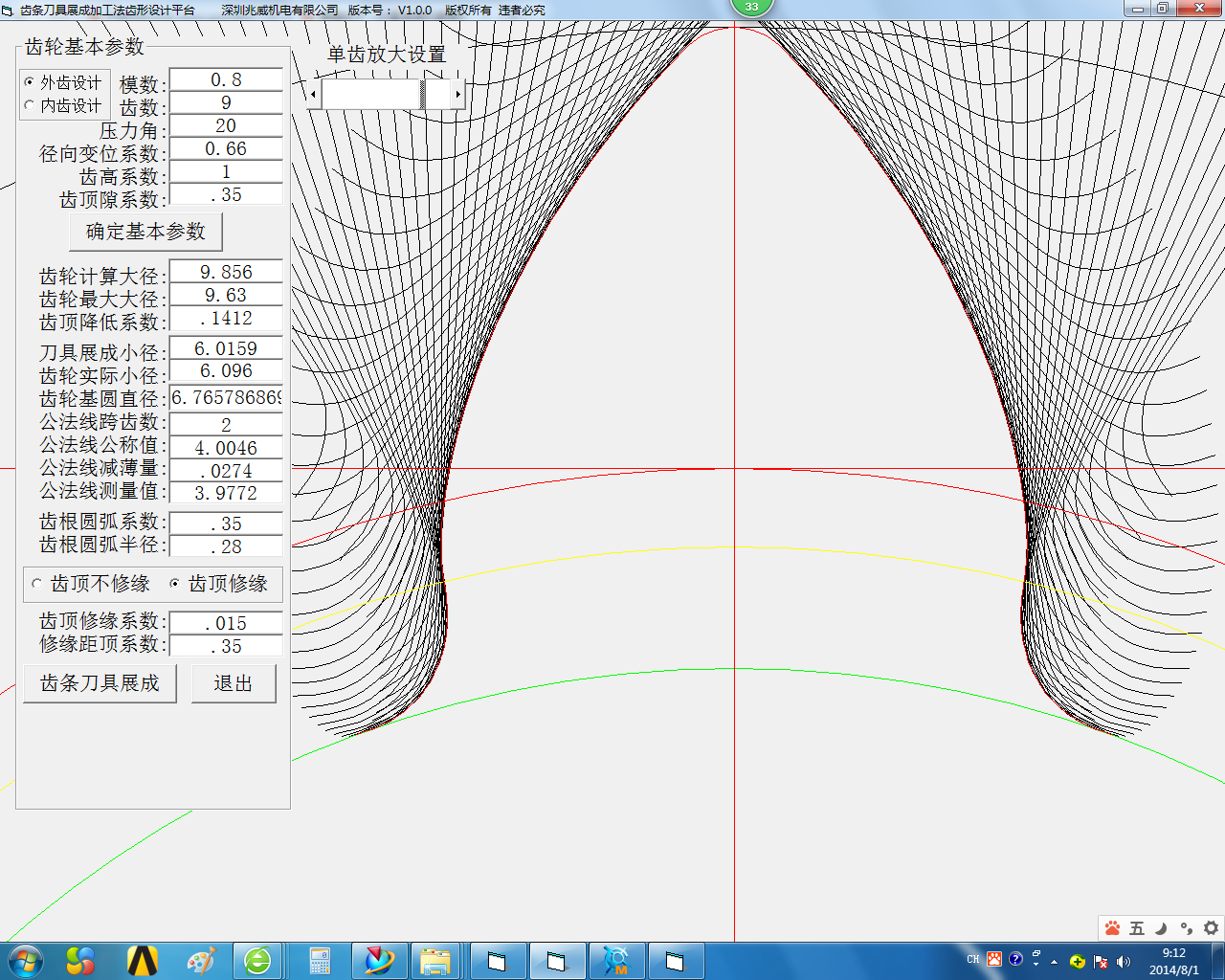This screenshot has width=1225, height=980.
Task: Open the Paint palette icon in taskbar
Action: pos(201,961)
